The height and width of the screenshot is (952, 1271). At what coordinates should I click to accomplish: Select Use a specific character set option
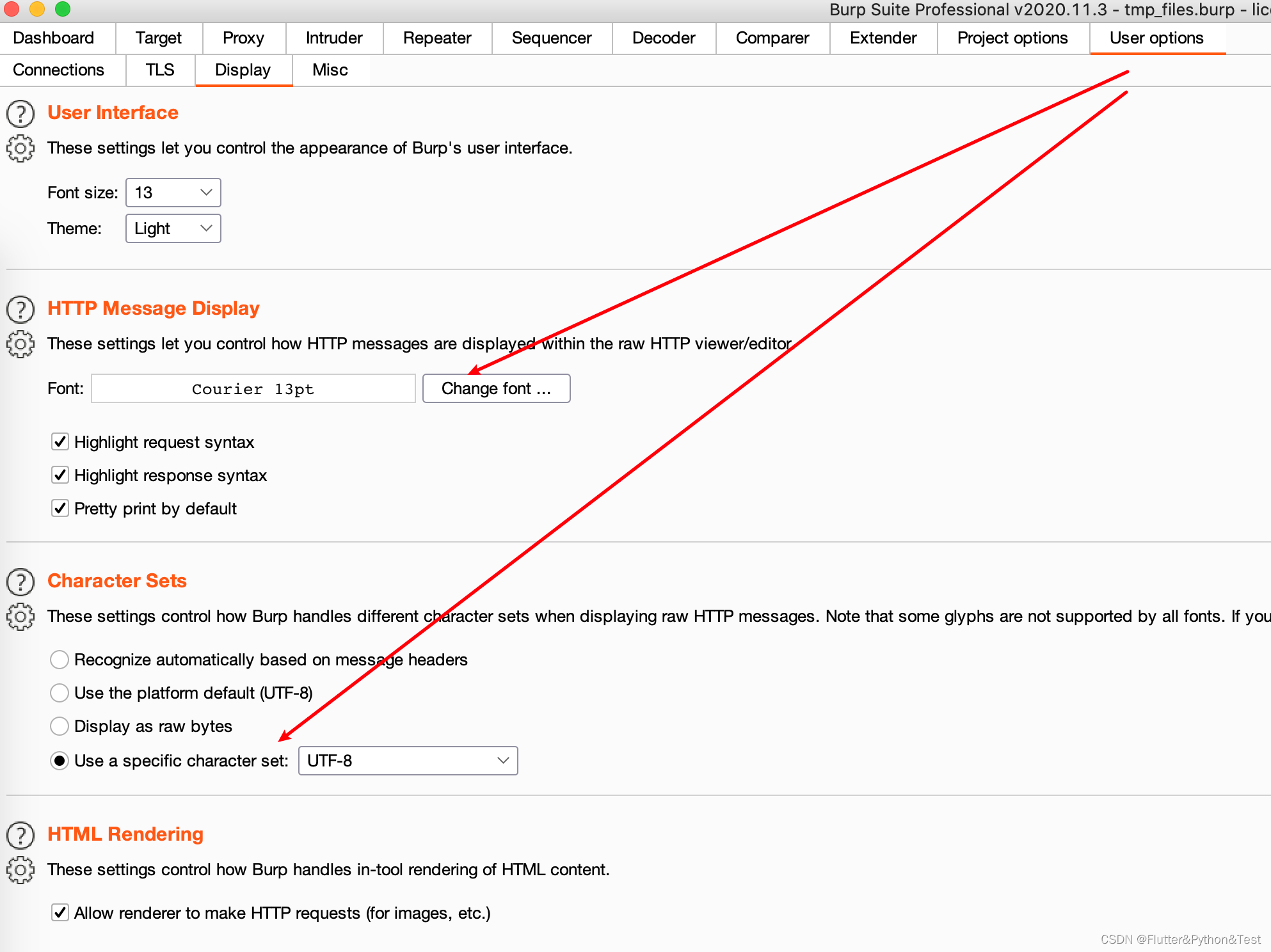click(60, 761)
